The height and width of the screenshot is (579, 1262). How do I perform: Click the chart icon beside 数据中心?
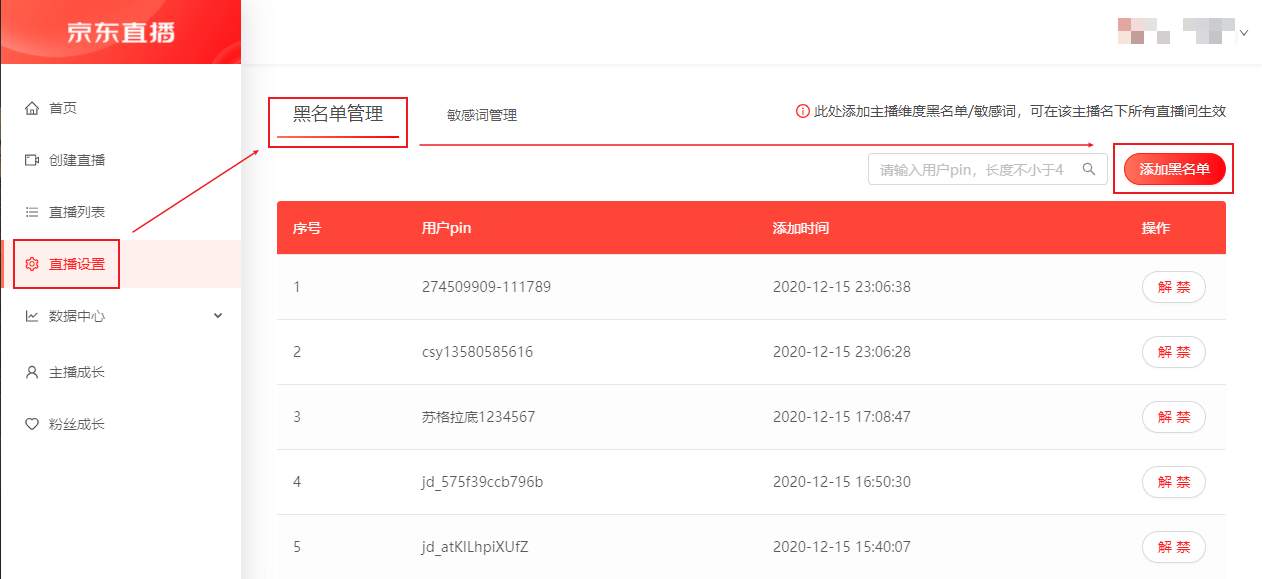32,316
